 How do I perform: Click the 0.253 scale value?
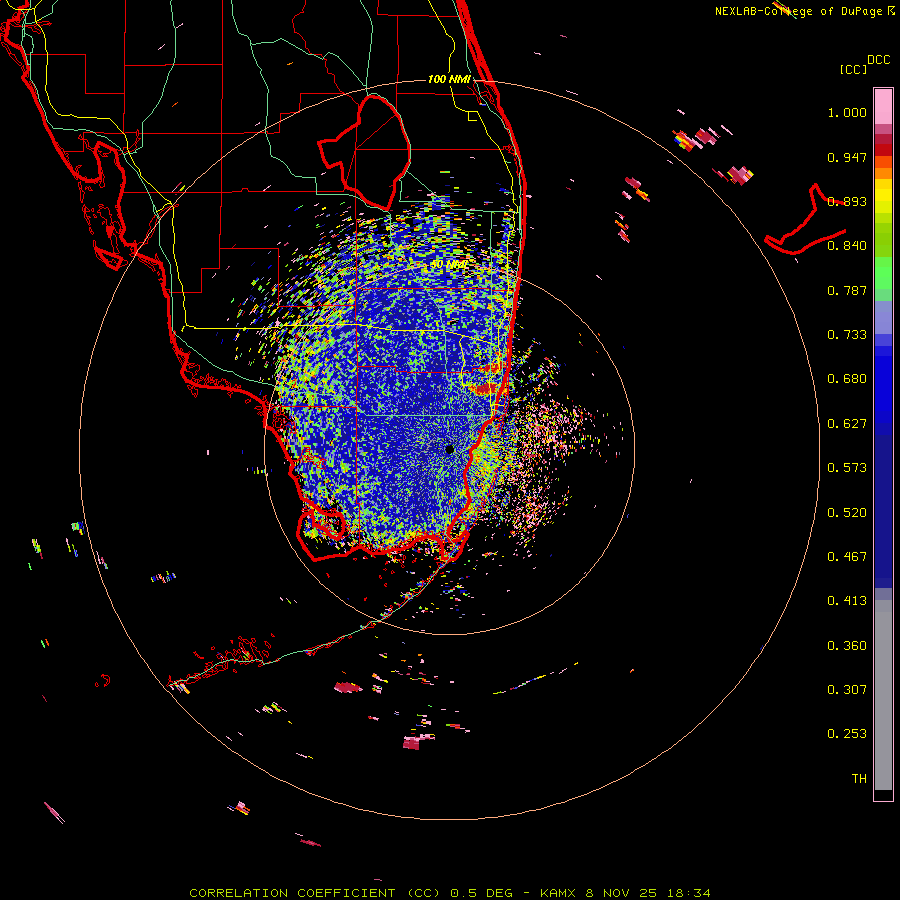pos(847,734)
